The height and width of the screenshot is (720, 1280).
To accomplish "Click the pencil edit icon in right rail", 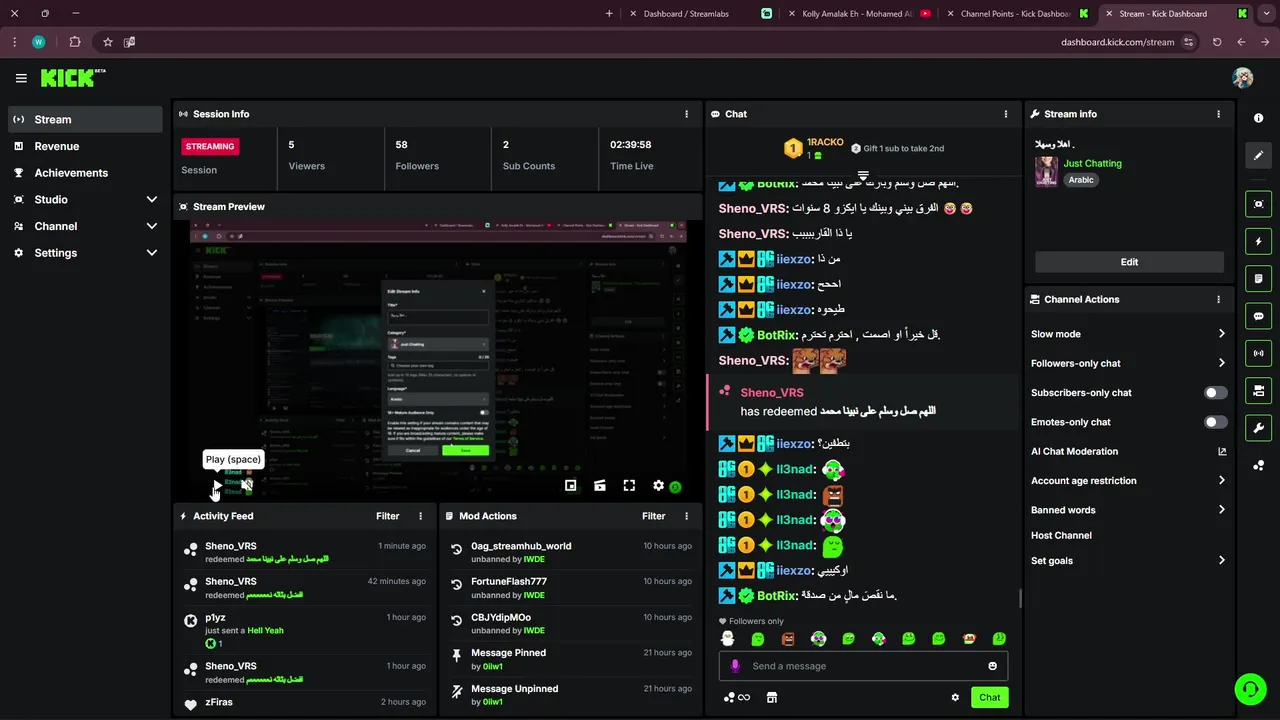I will pos(1258,155).
